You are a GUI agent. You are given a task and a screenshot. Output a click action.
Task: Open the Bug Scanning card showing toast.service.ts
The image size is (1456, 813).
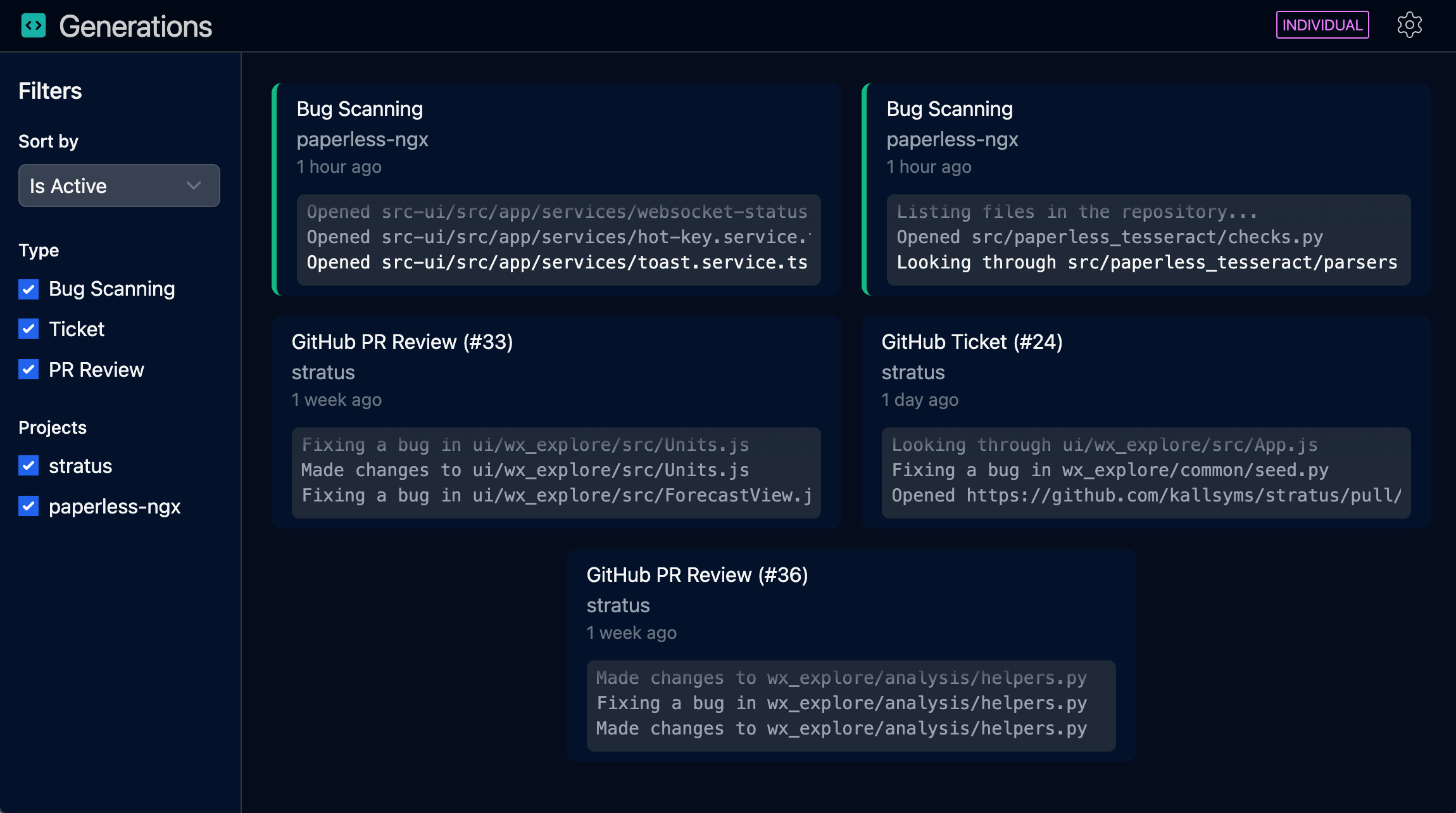[x=556, y=189]
